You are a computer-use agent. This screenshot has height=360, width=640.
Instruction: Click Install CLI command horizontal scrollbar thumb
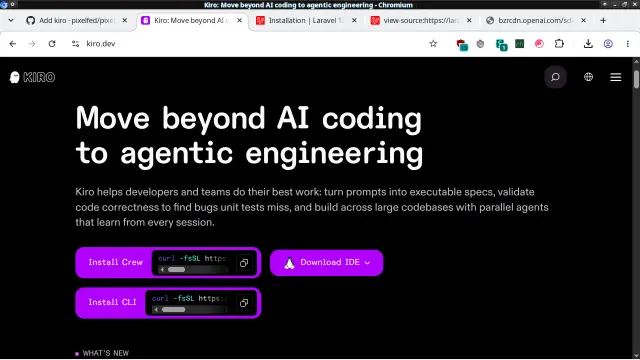[173, 309]
